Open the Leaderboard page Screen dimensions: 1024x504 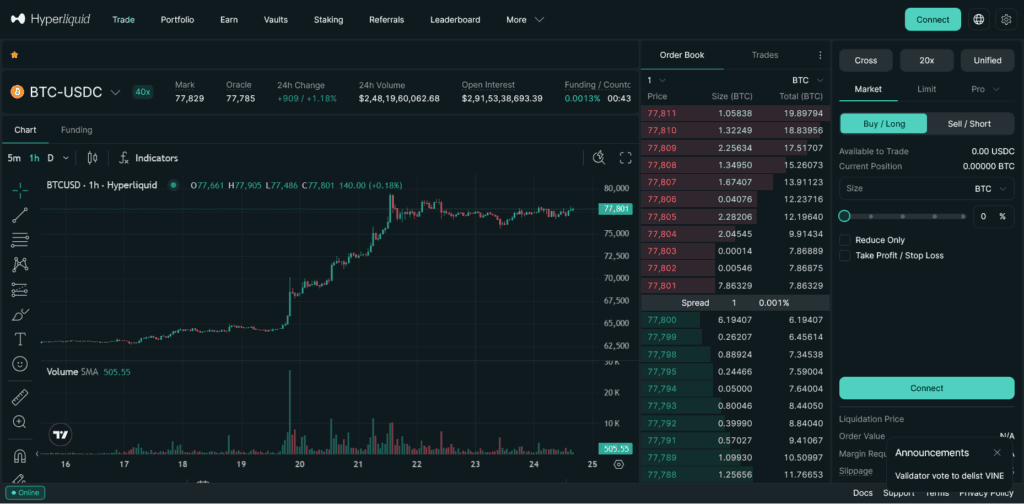click(x=455, y=20)
